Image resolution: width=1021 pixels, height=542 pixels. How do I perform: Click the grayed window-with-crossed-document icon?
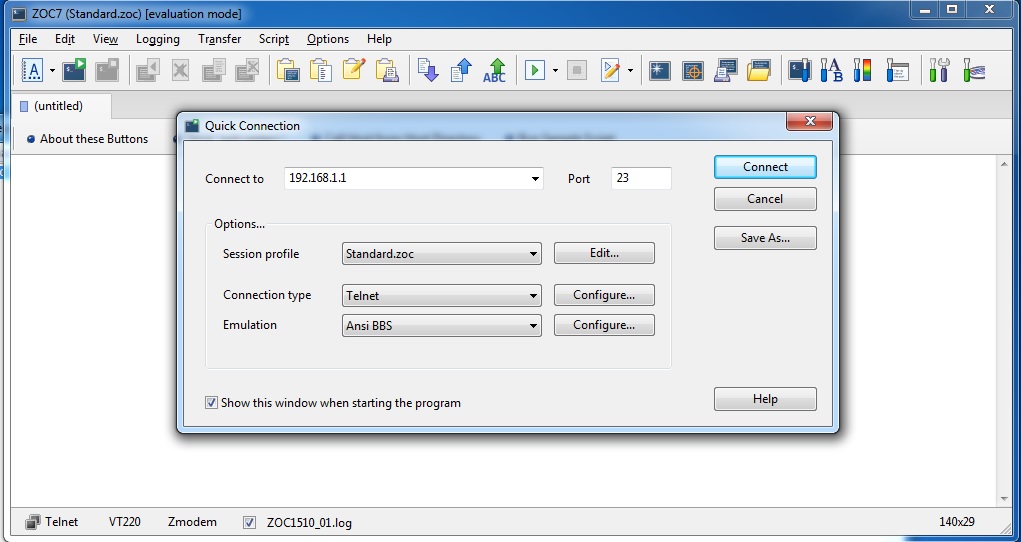tap(247, 70)
